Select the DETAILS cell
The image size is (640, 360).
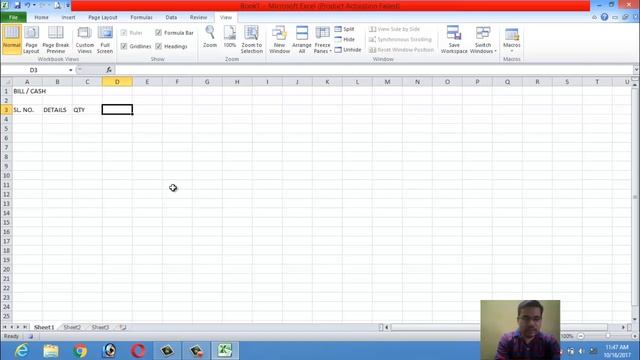tap(57, 110)
